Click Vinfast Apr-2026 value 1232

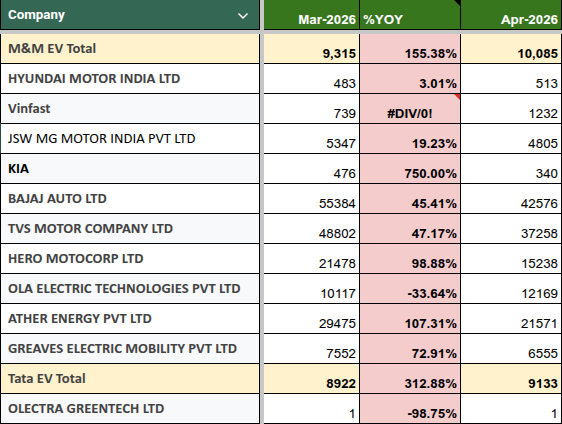pyautogui.click(x=511, y=109)
